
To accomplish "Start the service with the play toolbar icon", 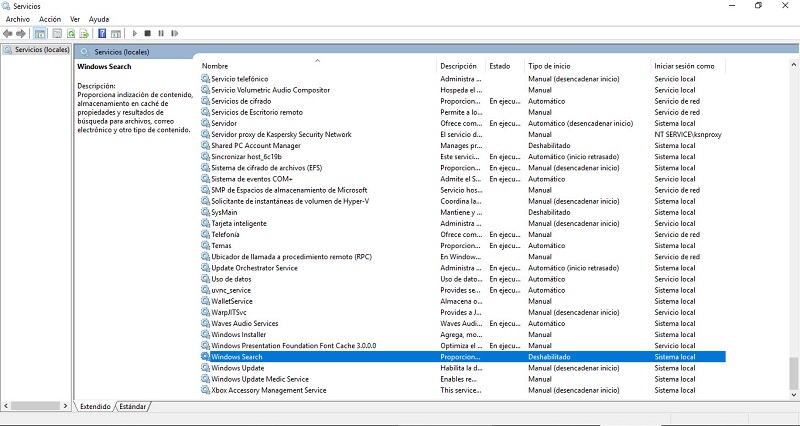I will [x=135, y=34].
